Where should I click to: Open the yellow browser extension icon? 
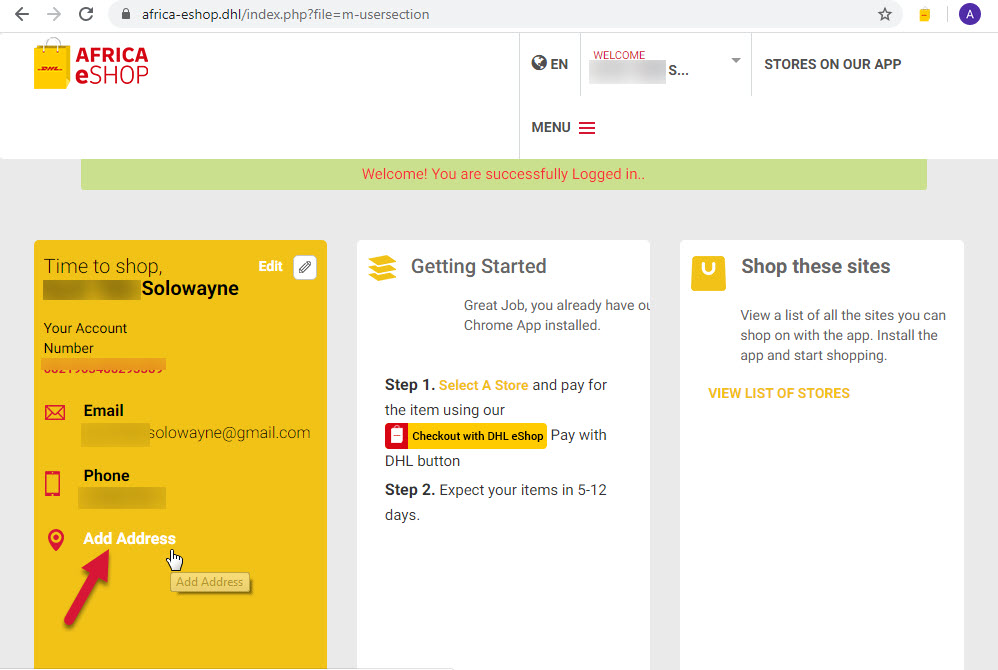[924, 14]
